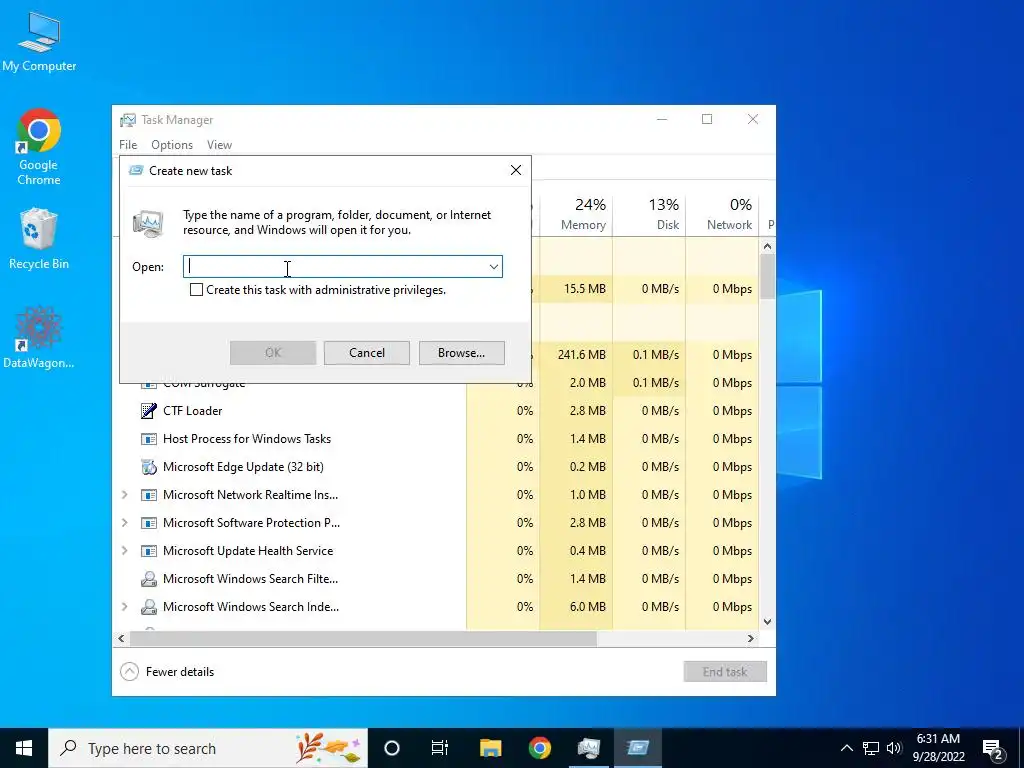Select Host Process for Windows Tasks row

tap(438, 439)
